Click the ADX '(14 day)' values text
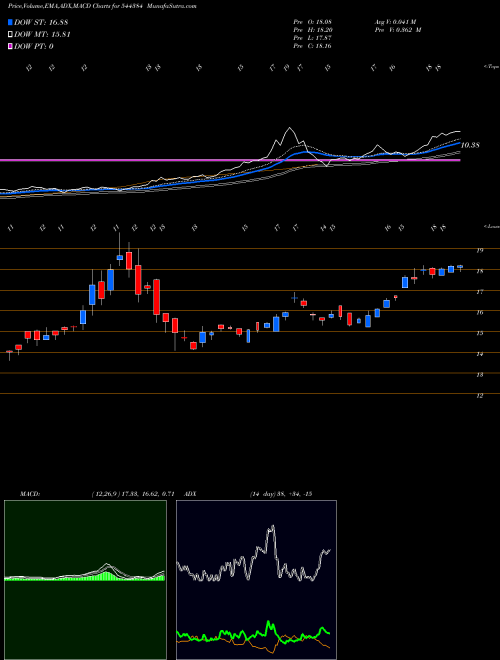Screen dimensions: 500x660 click(280, 494)
